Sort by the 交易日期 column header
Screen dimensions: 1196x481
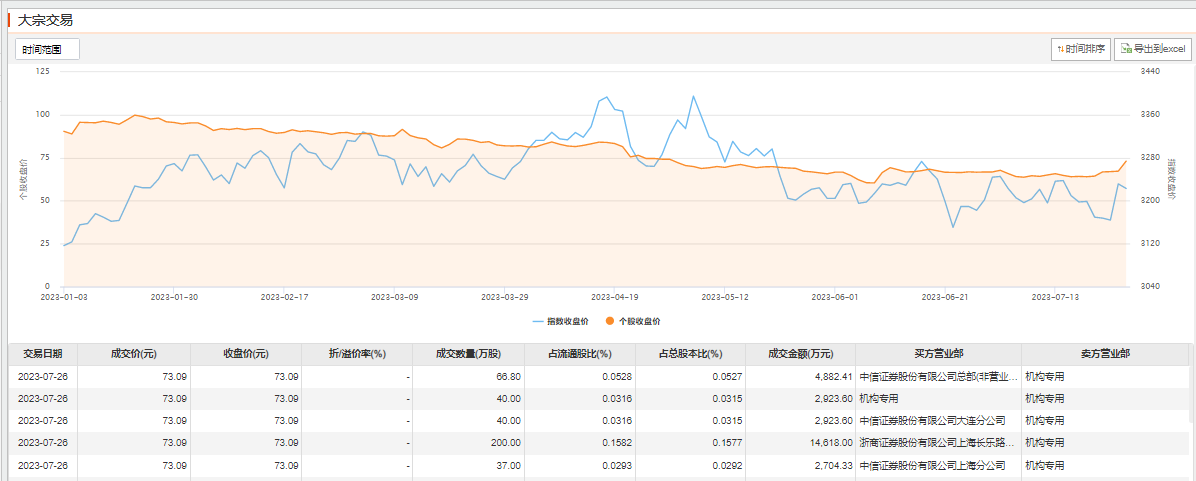point(43,354)
